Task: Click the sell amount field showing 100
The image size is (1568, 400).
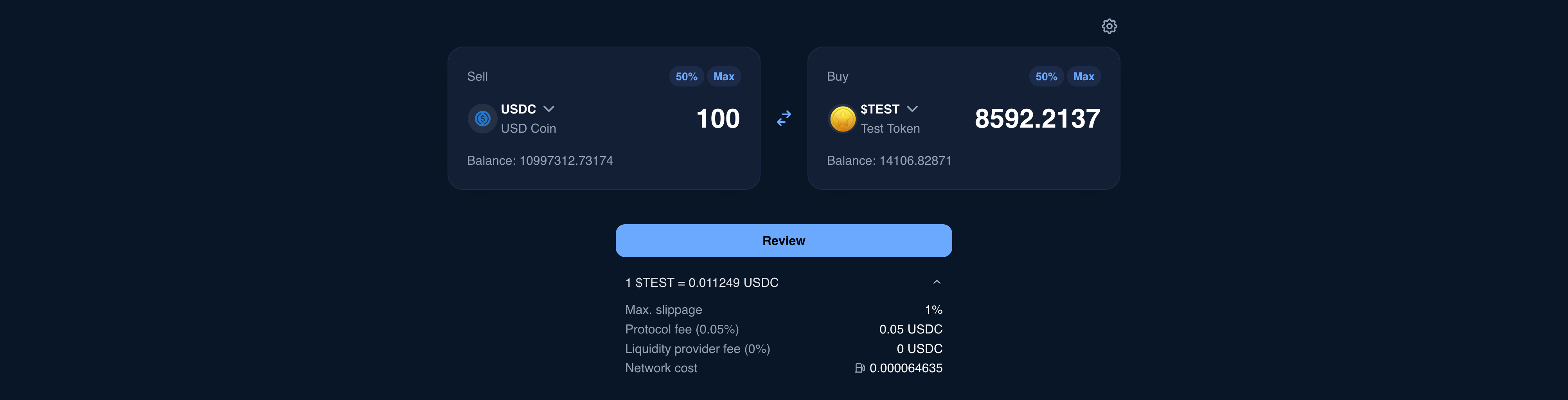Action: tap(719, 118)
